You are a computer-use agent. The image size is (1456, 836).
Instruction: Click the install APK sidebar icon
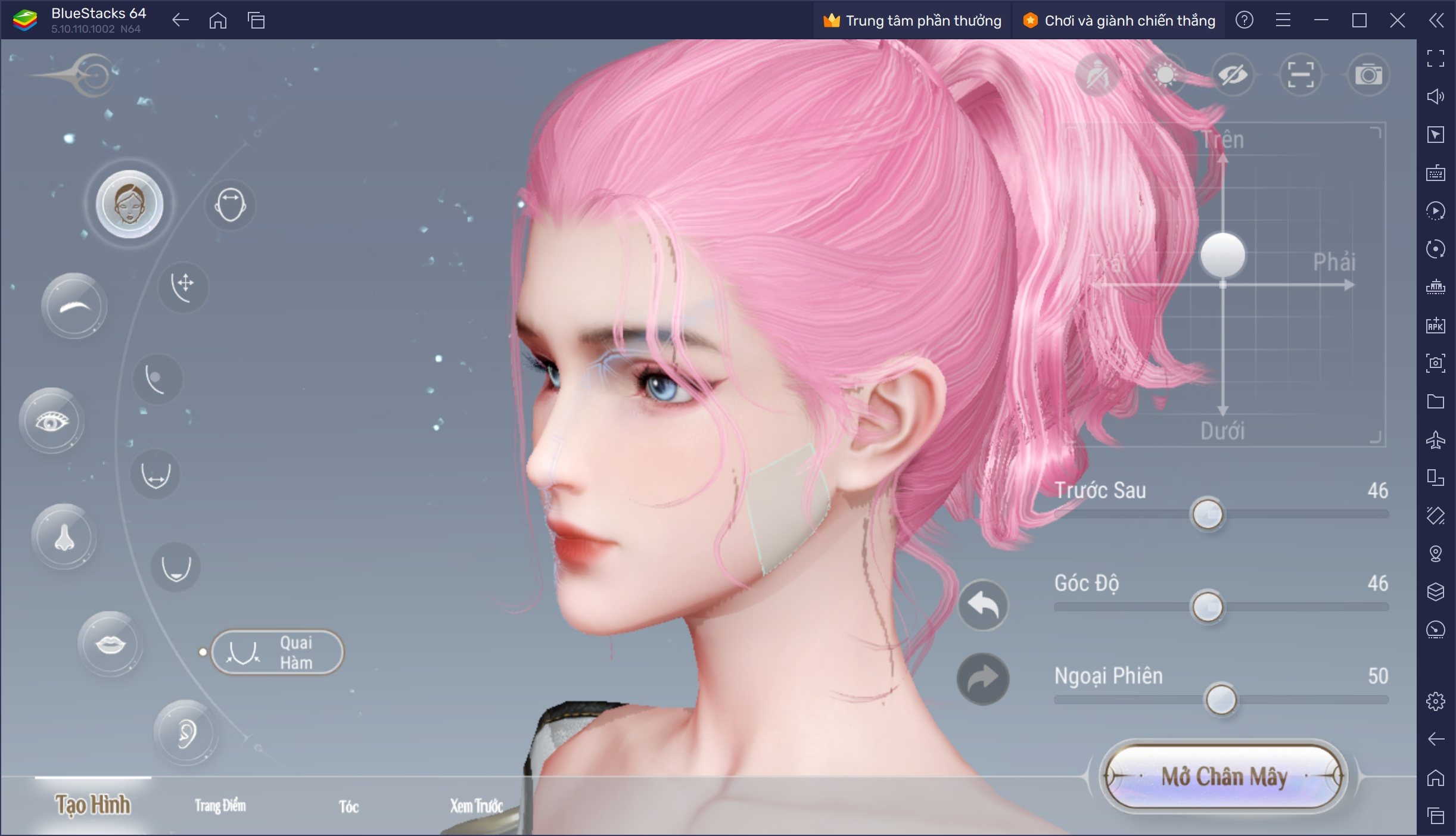pos(1436,325)
